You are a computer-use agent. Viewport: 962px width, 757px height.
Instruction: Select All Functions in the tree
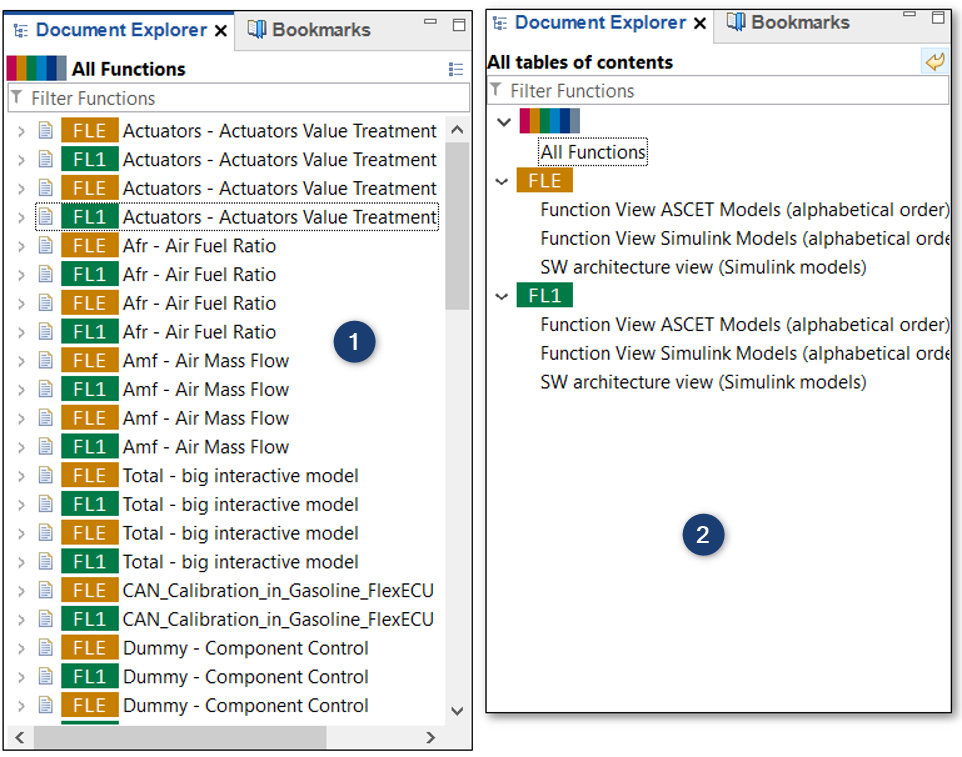[x=593, y=152]
